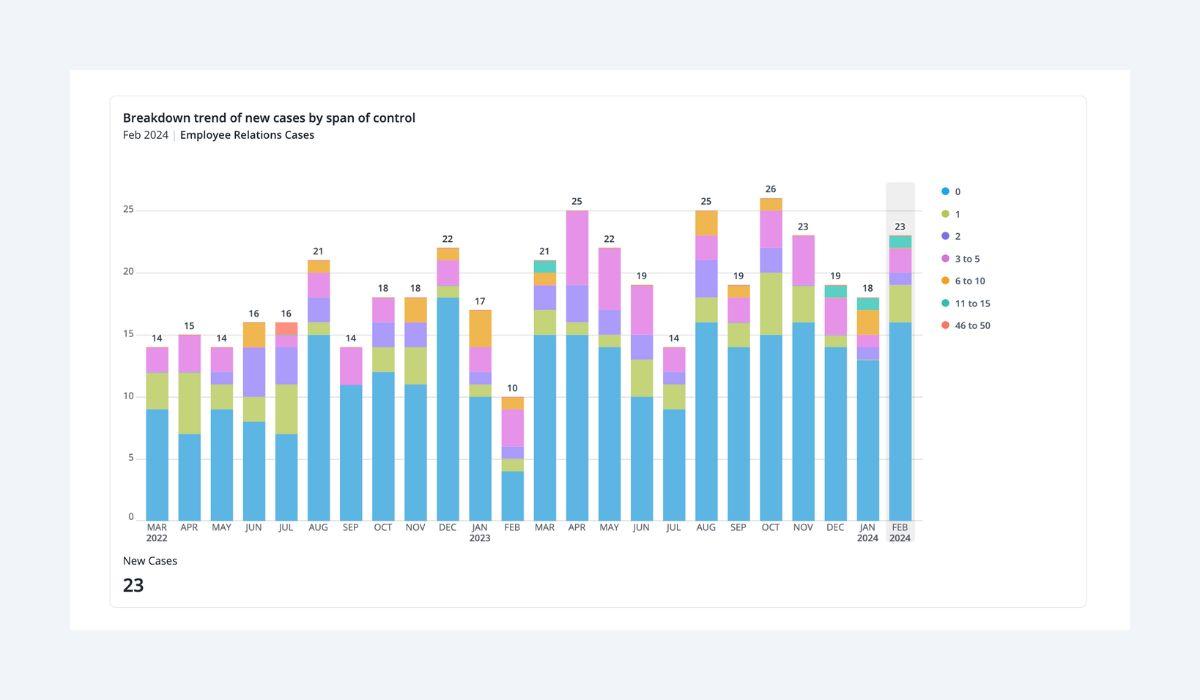The height and width of the screenshot is (700, 1200).
Task: Click the green '1' legend color dot
Action: pos(945,214)
